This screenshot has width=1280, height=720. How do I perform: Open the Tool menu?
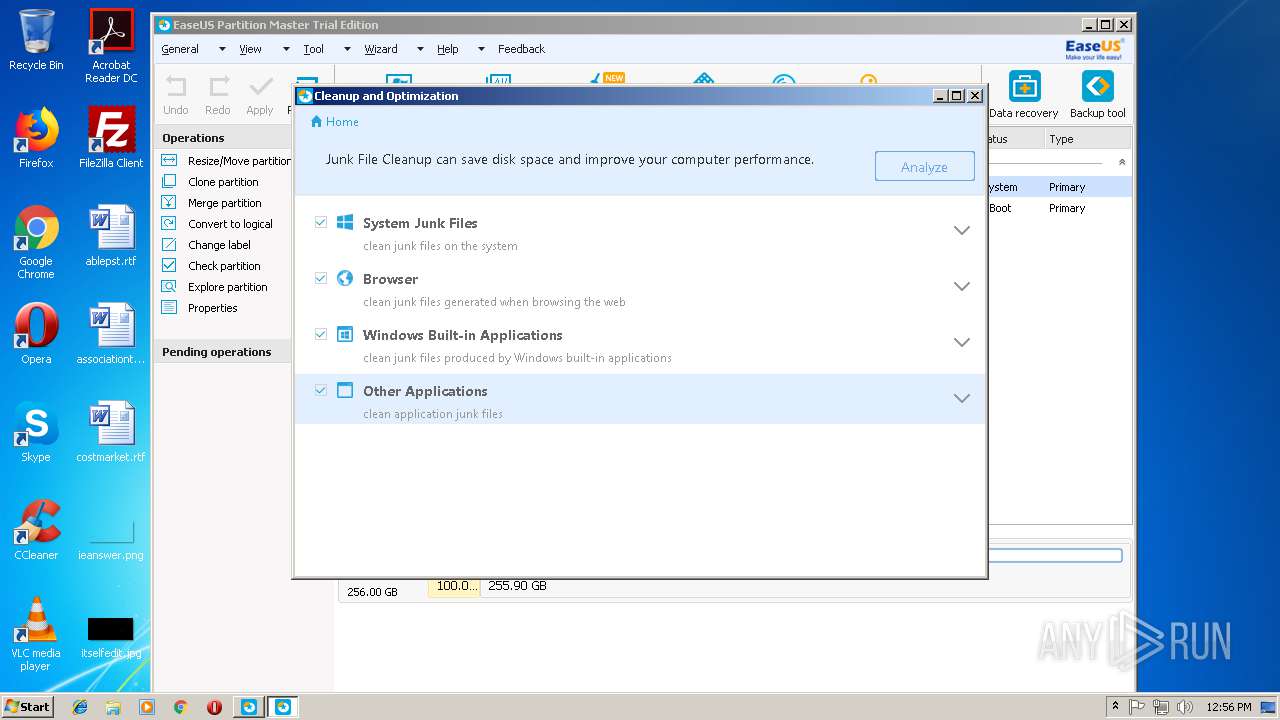pos(313,49)
